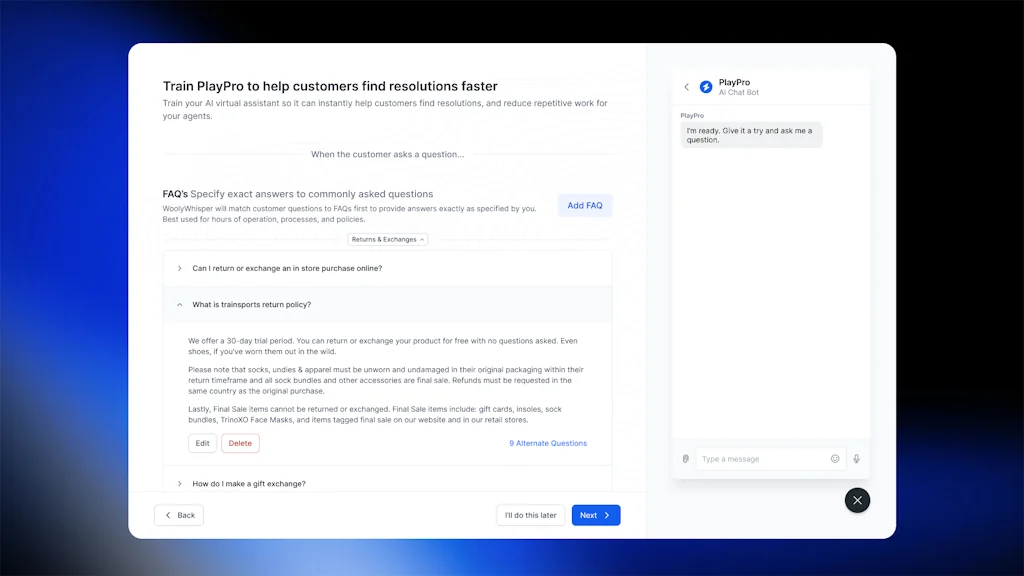Click the blue PlayPro bot avatar icon
Viewport: 1024px width, 576px height.
[707, 87]
